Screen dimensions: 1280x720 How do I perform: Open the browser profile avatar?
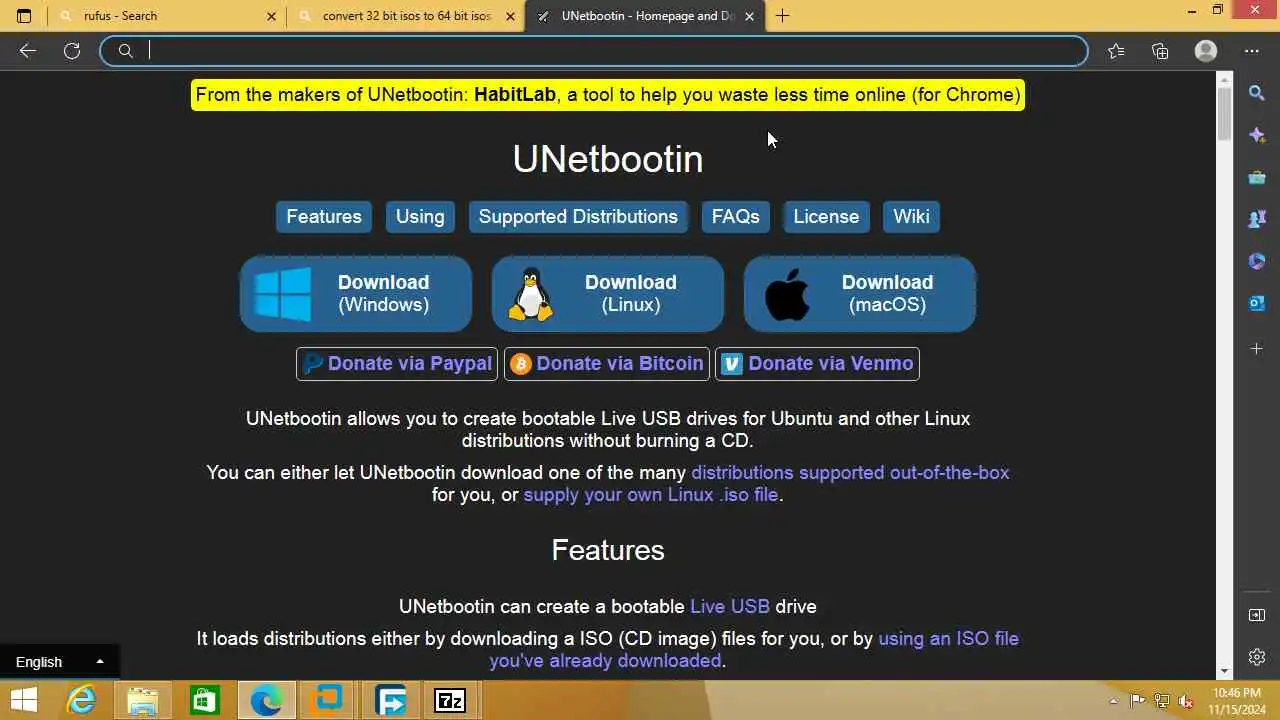click(1206, 51)
